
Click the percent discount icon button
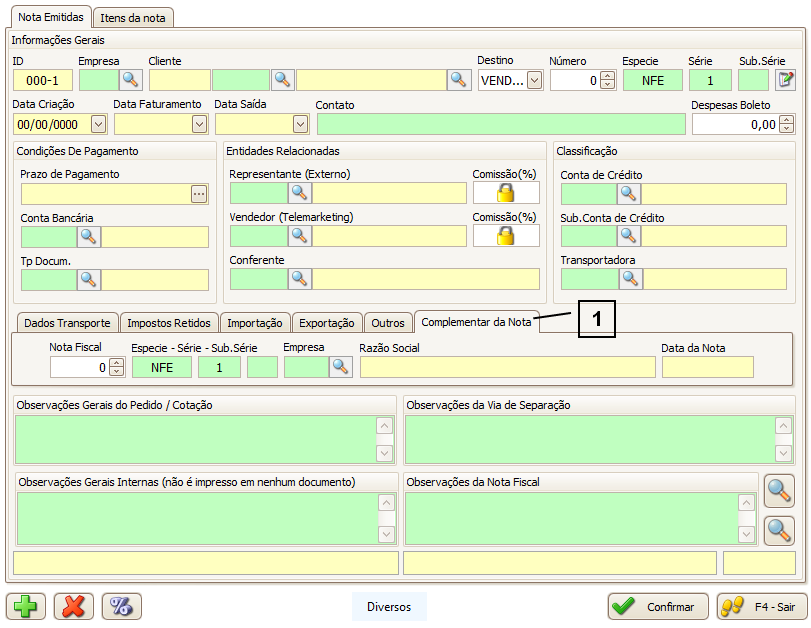point(121,606)
